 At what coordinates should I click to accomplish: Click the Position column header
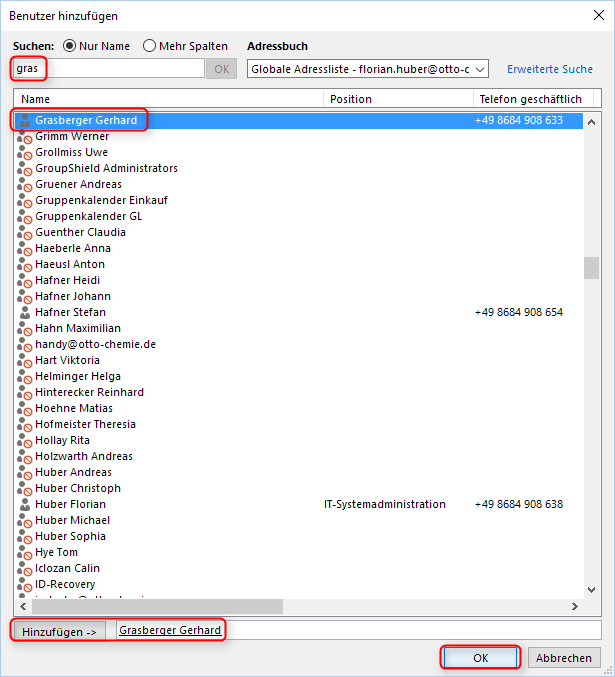[398, 99]
